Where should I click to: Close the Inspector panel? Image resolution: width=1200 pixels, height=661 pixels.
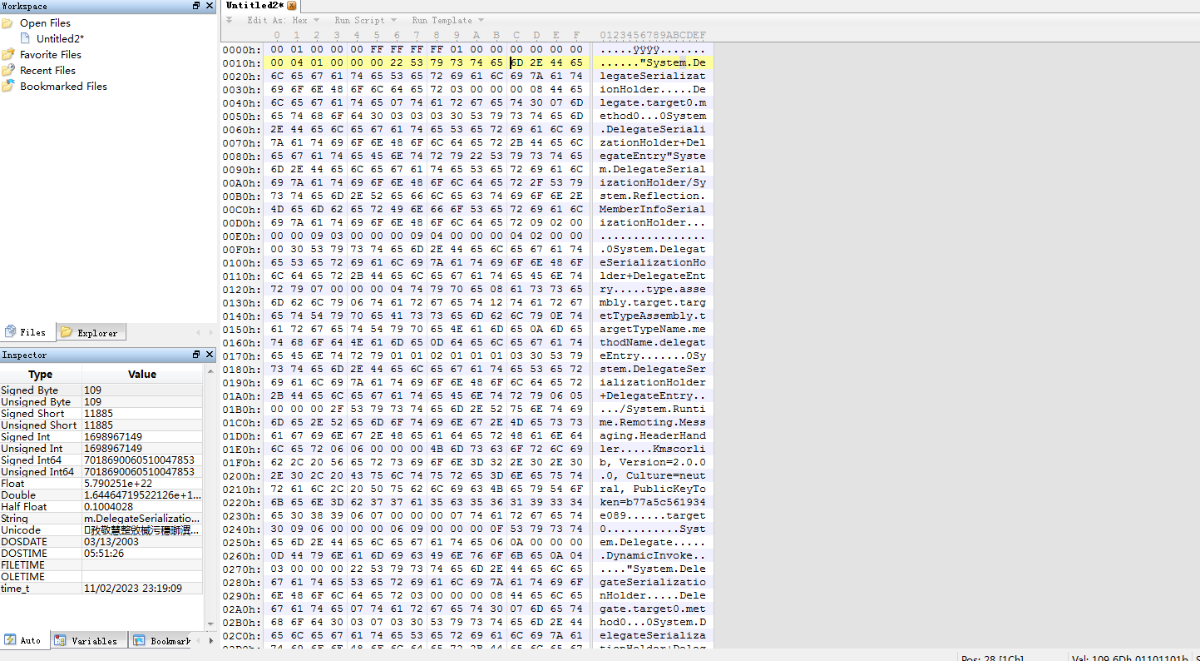coord(209,355)
